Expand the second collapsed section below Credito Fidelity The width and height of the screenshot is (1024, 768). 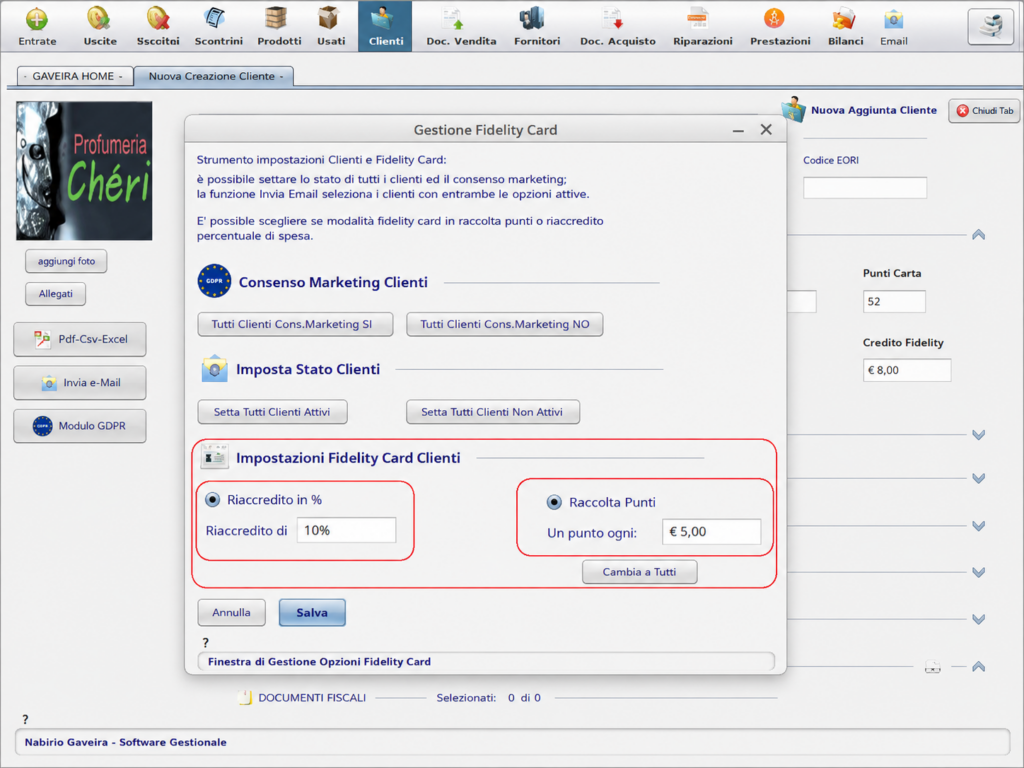978,478
